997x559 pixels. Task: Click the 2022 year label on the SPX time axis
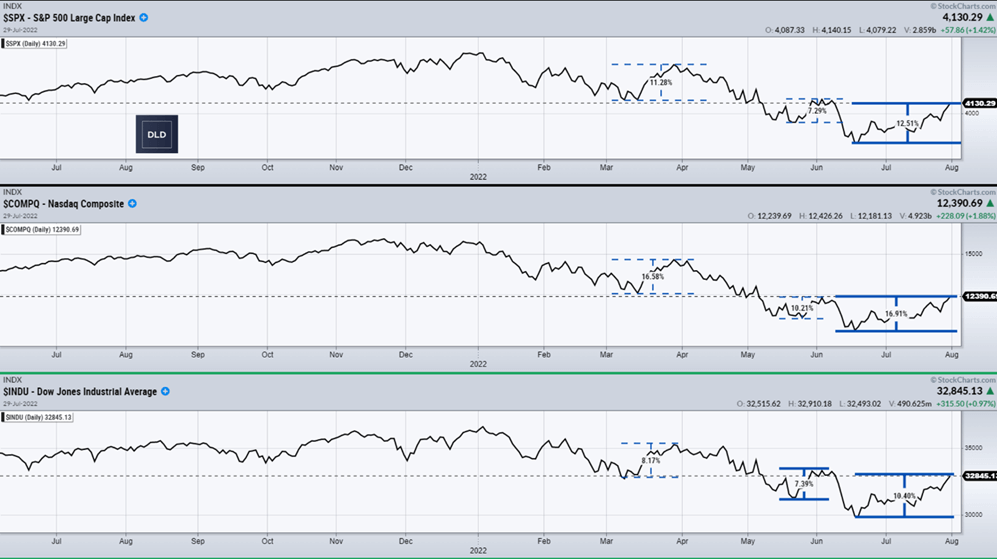click(478, 177)
